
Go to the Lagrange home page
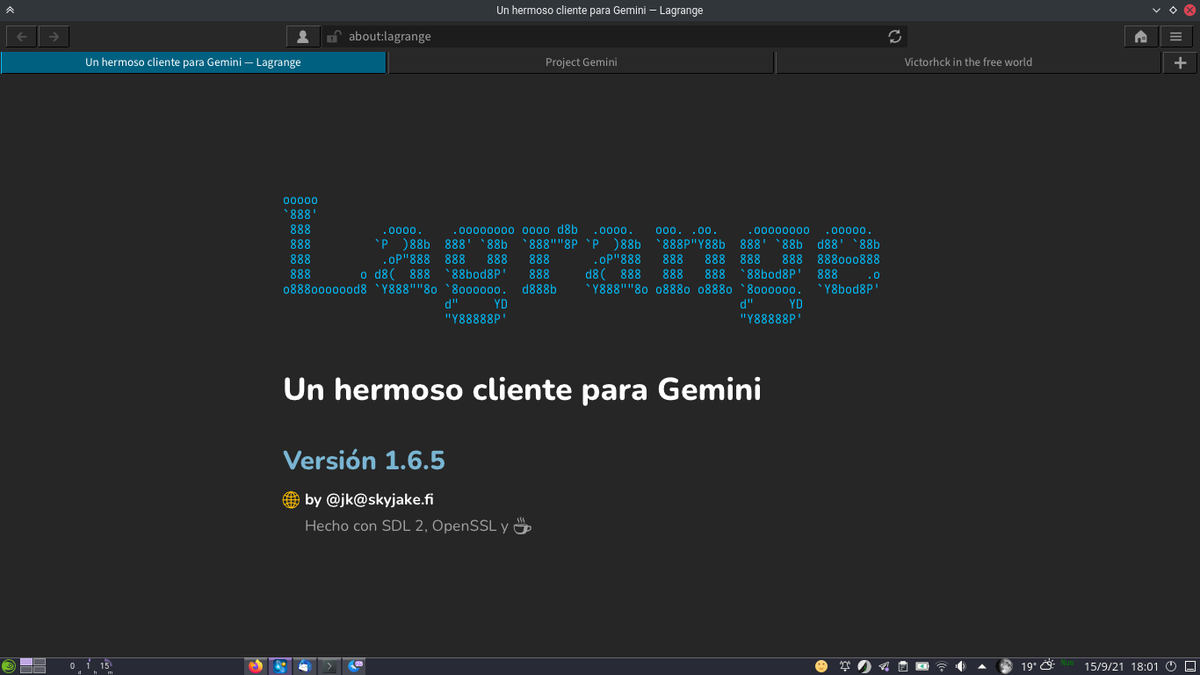[1140, 36]
